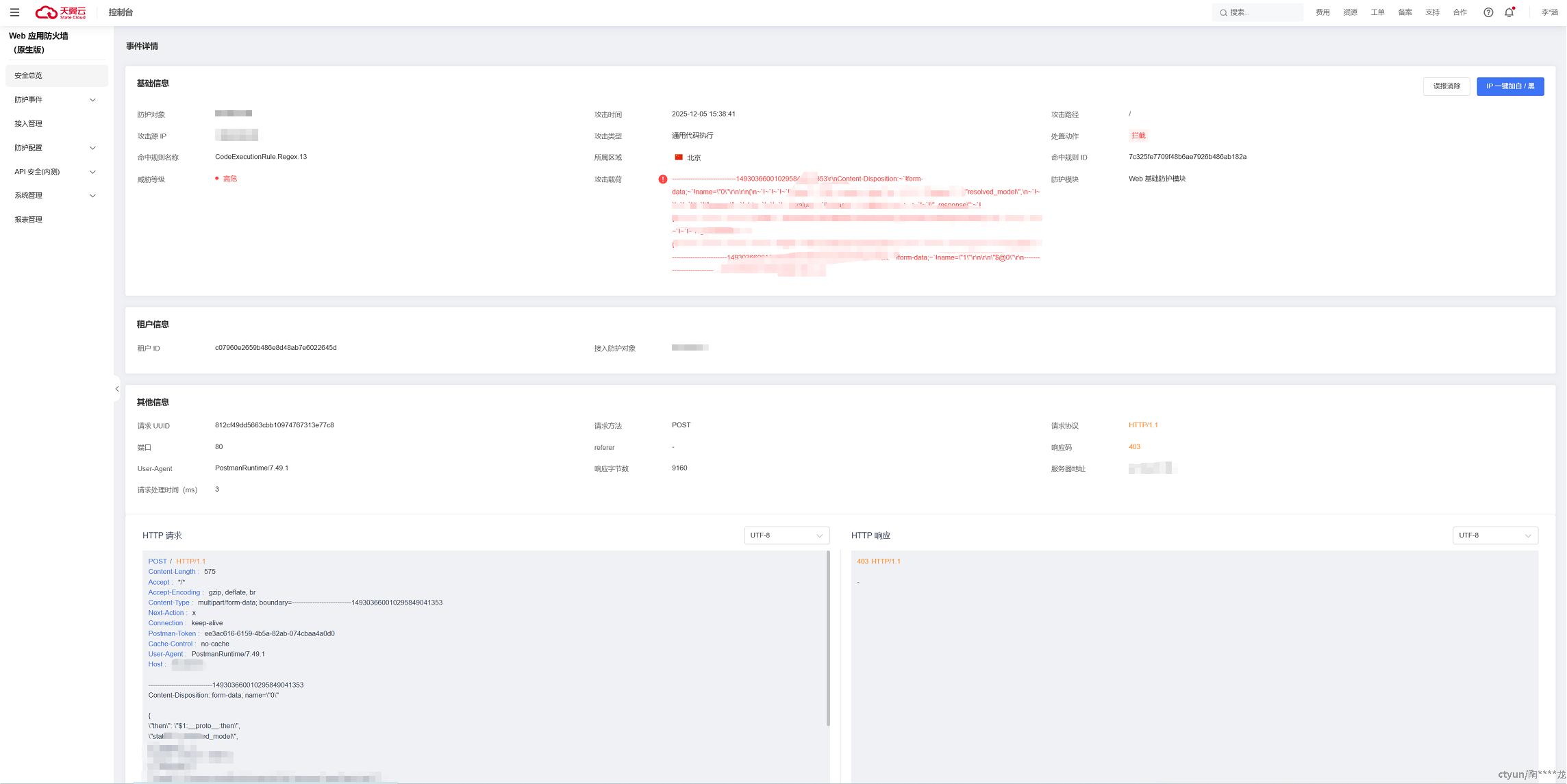
Task: Click the HTTP request panel scrollbar
Action: coord(828,637)
